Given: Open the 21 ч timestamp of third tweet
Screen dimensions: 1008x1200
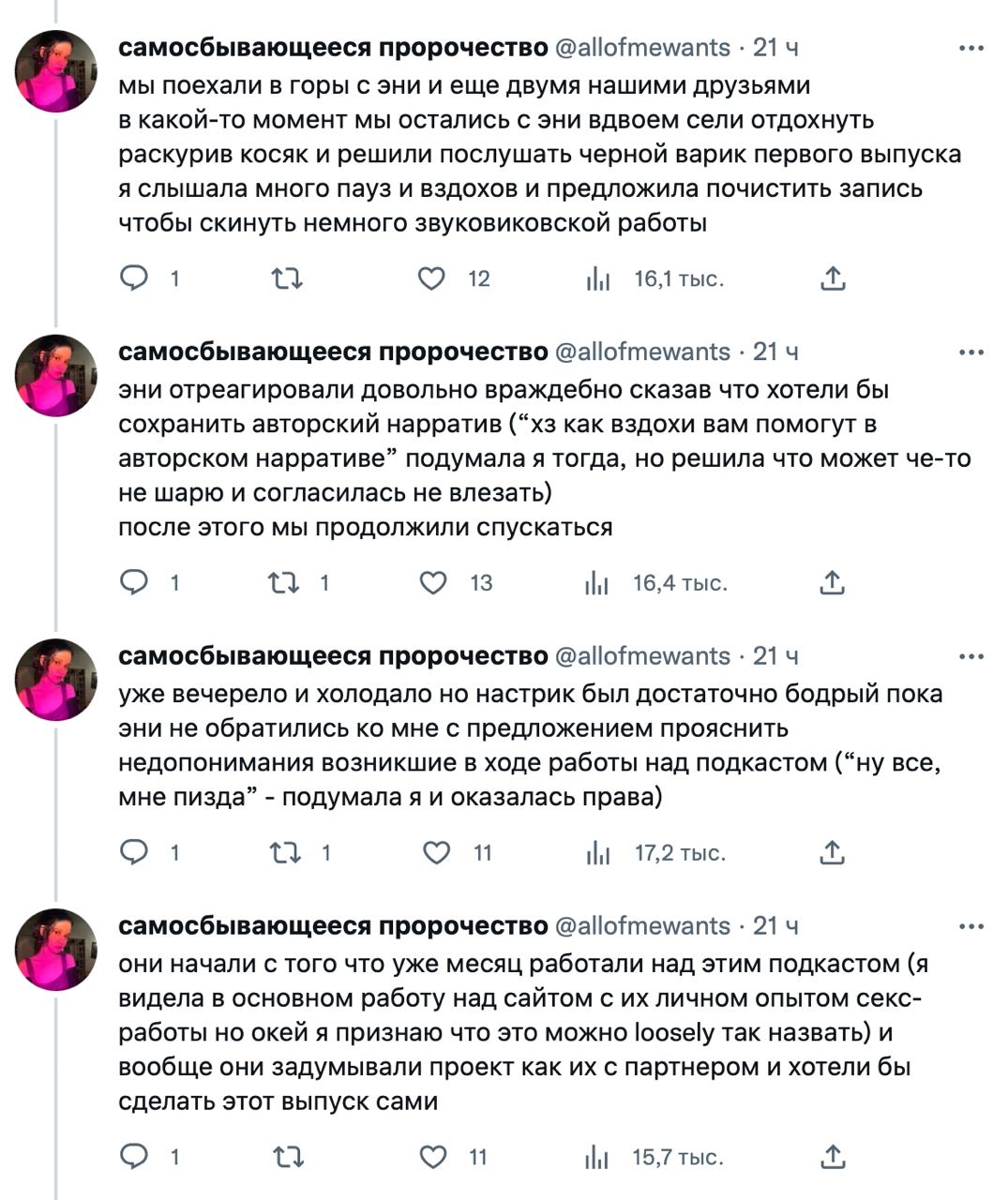Looking at the screenshot, I should [775, 656].
